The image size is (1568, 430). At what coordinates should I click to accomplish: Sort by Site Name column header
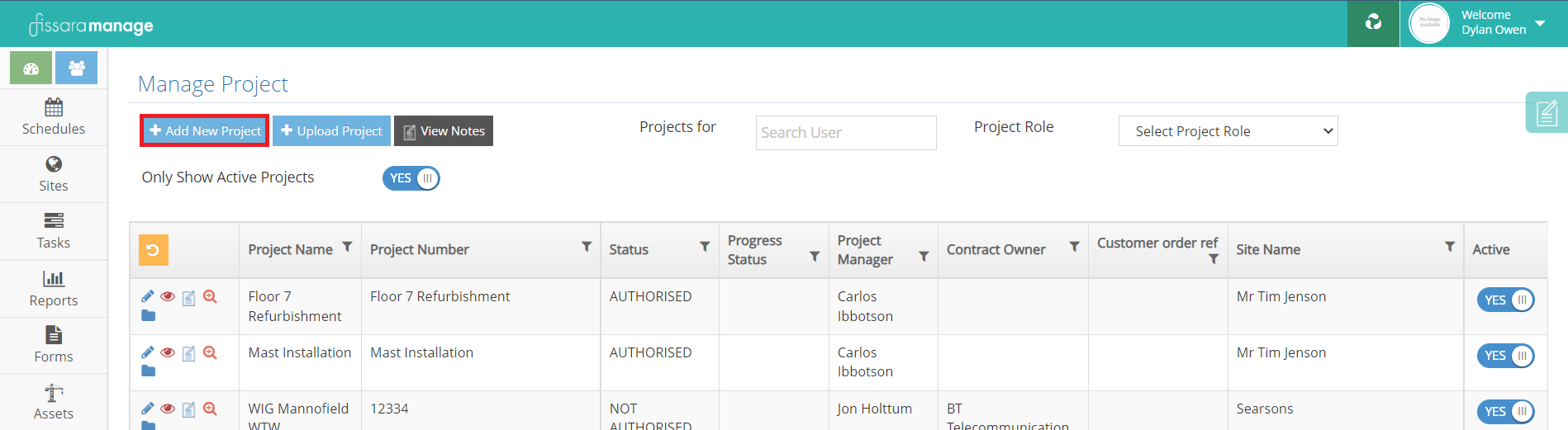click(x=1268, y=249)
